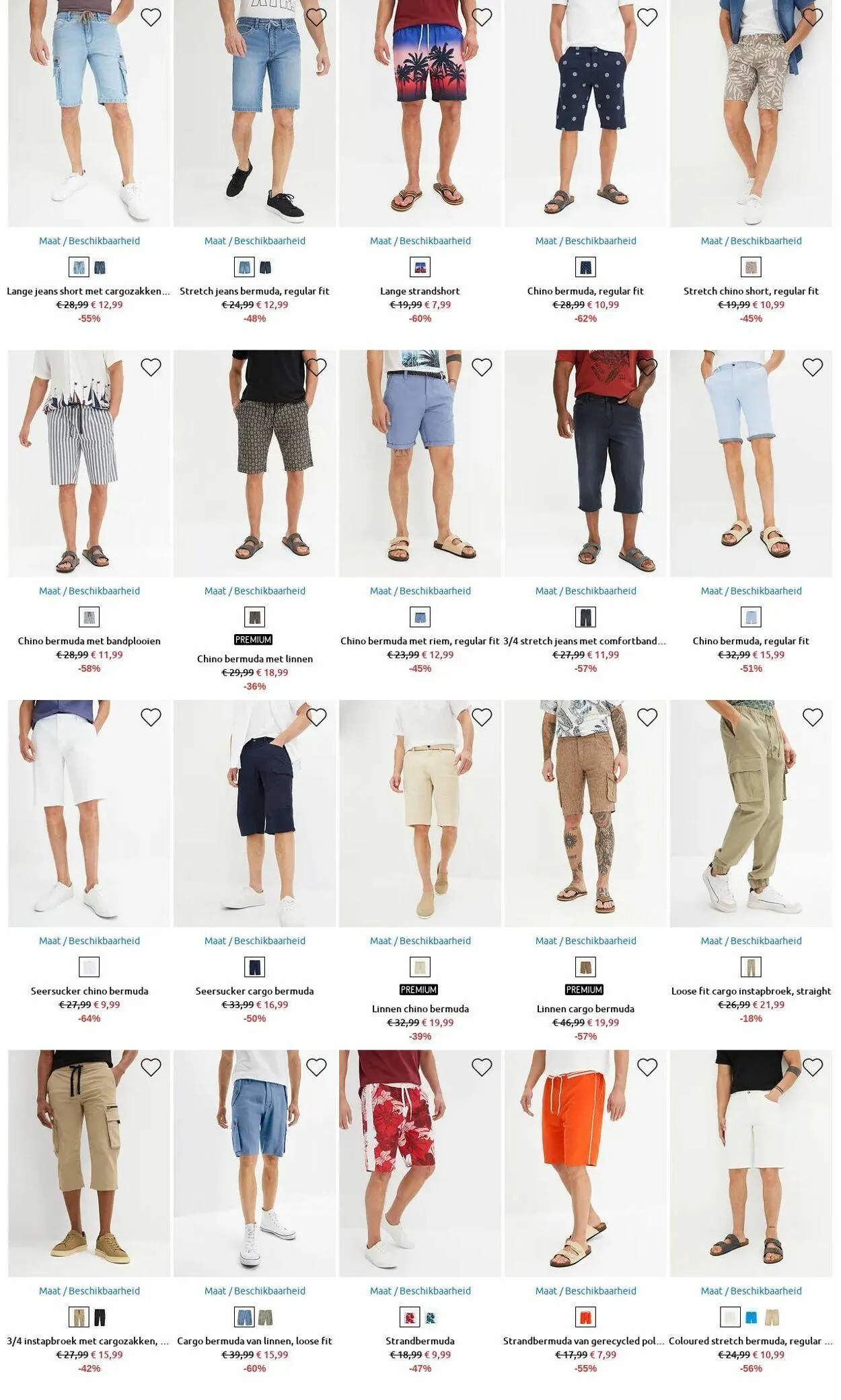View the palm print Lange strandshort product image
The height and width of the screenshot is (1400, 841).
tap(420, 113)
